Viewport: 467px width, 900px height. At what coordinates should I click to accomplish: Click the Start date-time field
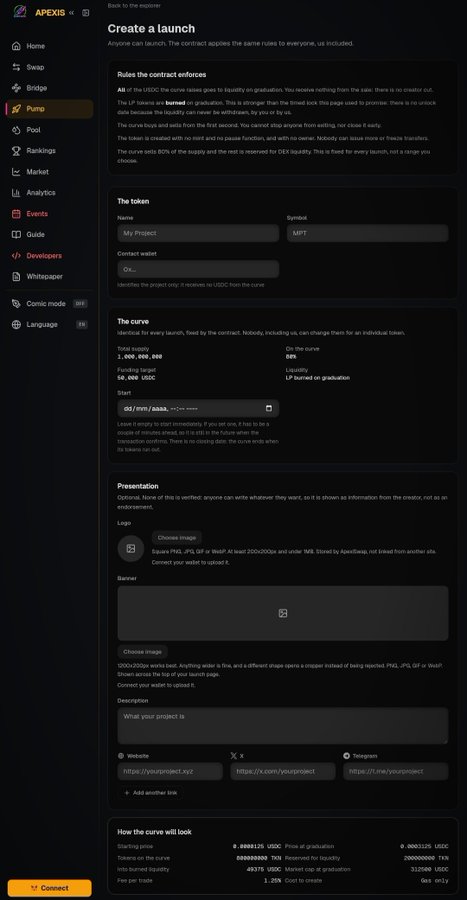coord(198,408)
